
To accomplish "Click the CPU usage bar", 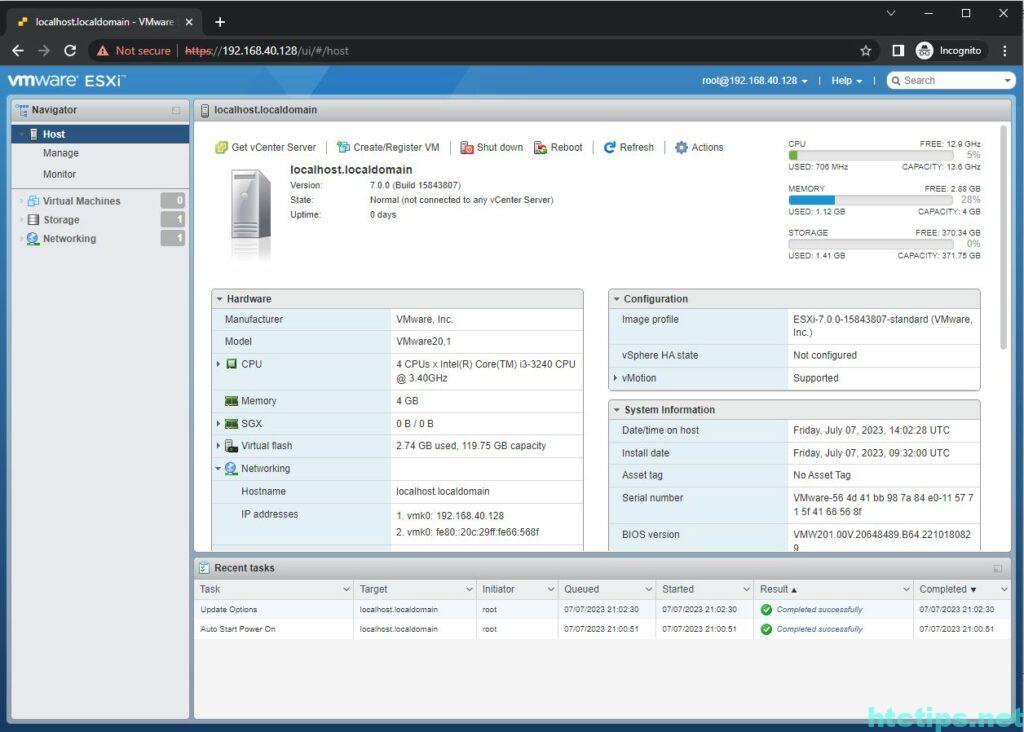I will [x=871, y=155].
